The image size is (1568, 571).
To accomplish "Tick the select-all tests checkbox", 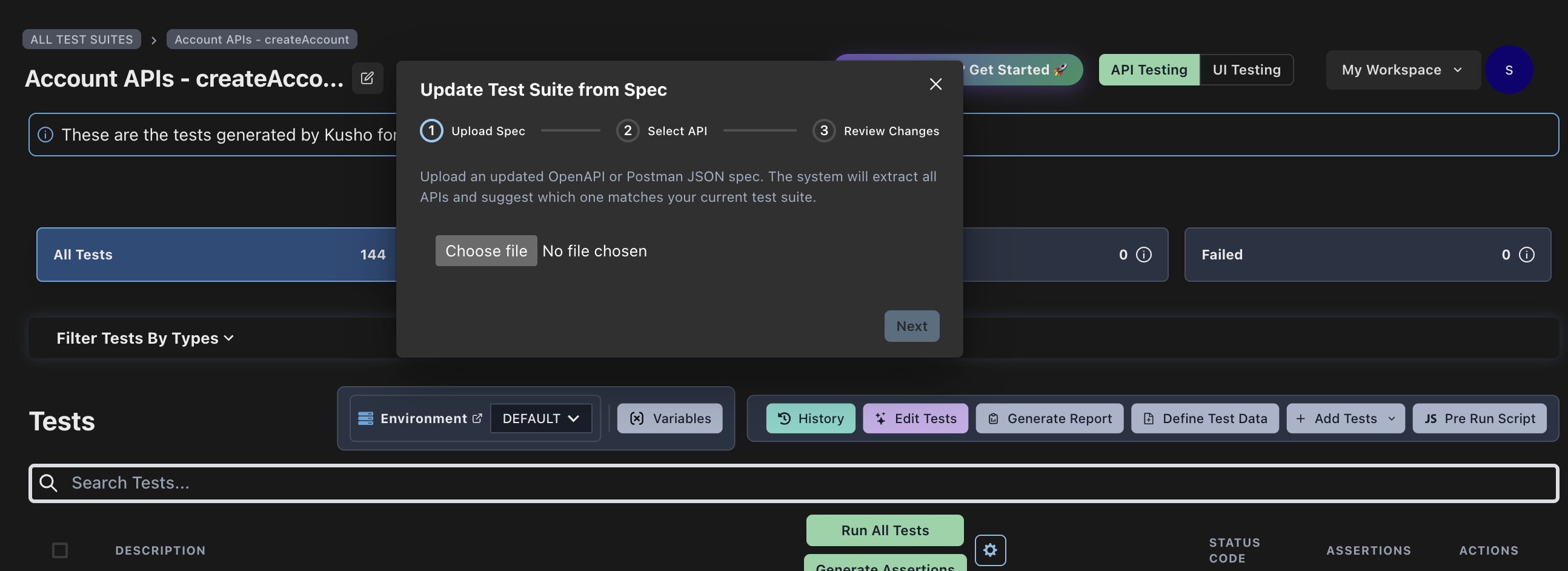I will [x=59, y=550].
